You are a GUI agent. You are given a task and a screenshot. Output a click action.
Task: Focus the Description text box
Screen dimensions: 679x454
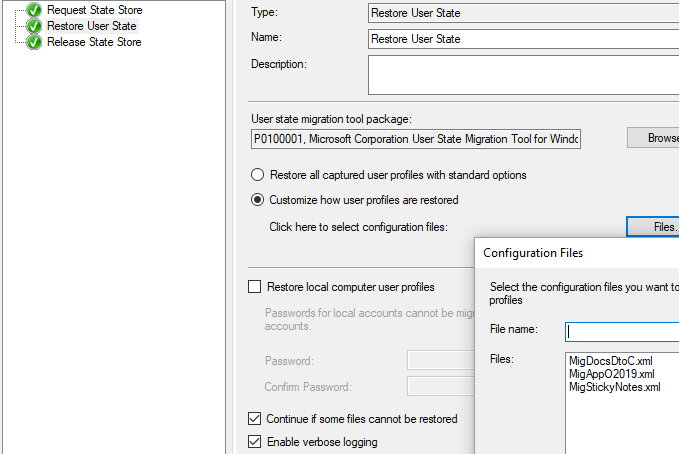click(522, 75)
